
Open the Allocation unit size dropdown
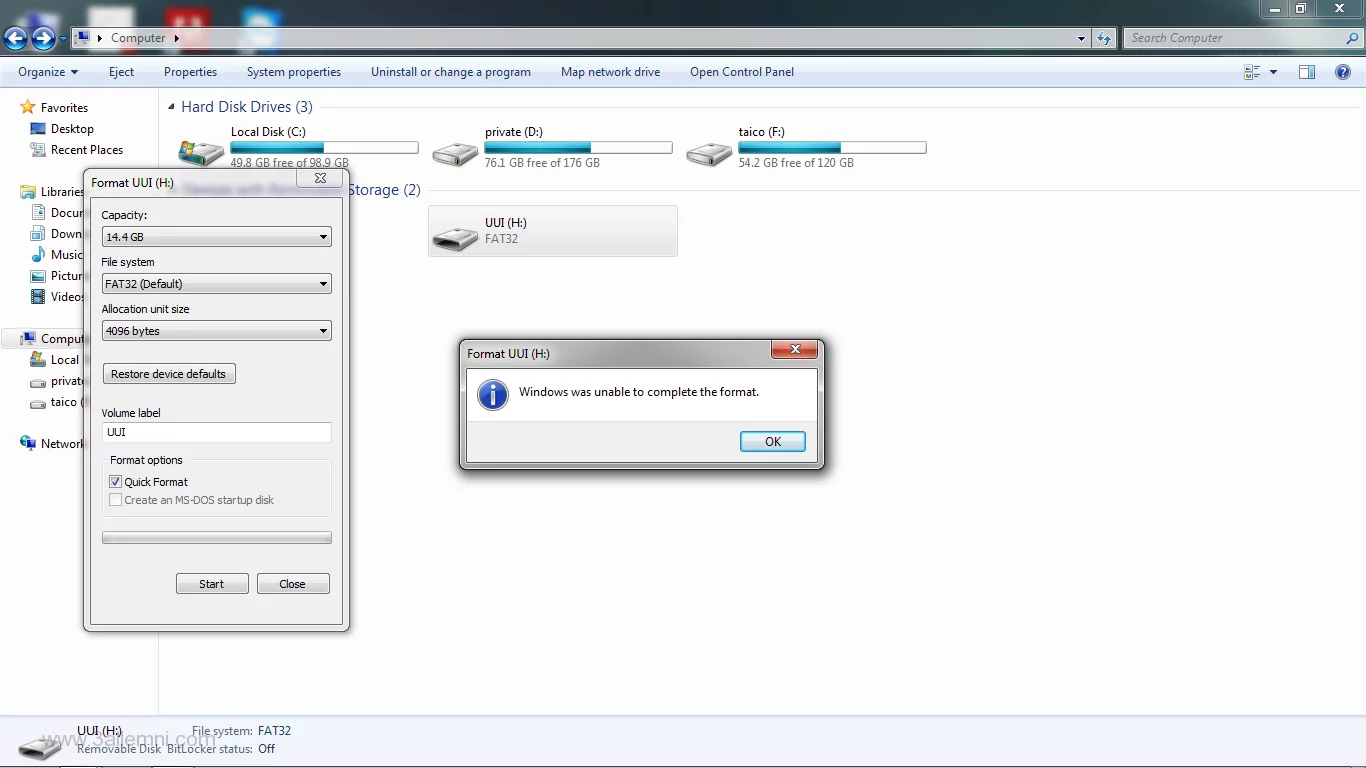point(216,331)
